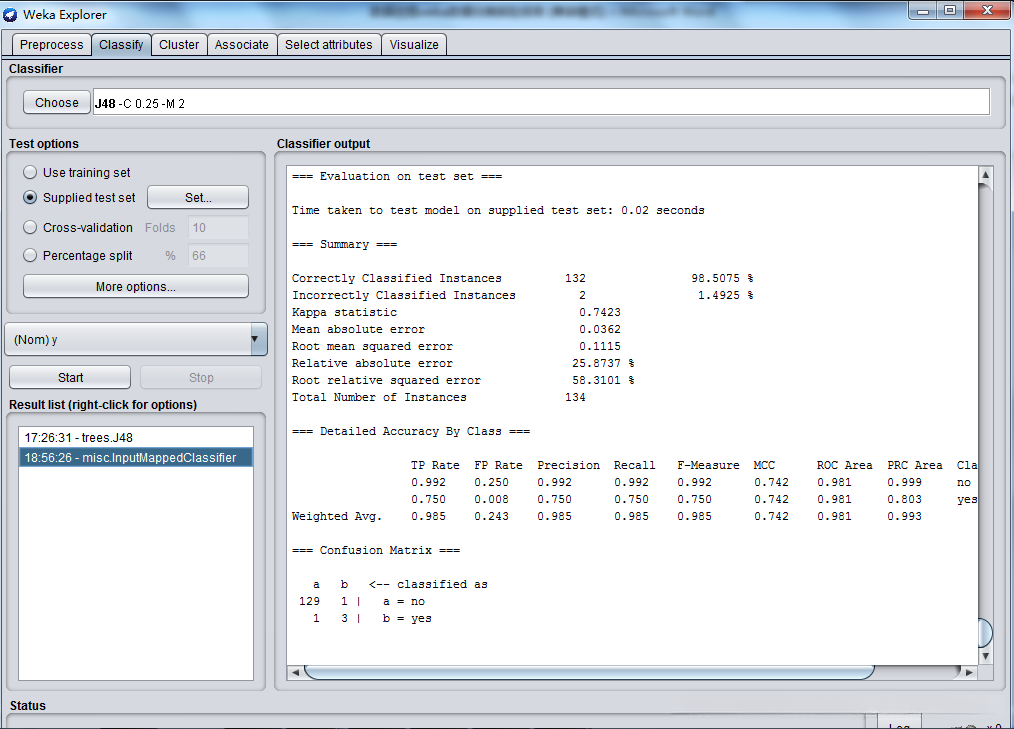The height and width of the screenshot is (729, 1014).
Task: Click the horizontal scrollbar left arrow
Action: [x=296, y=673]
